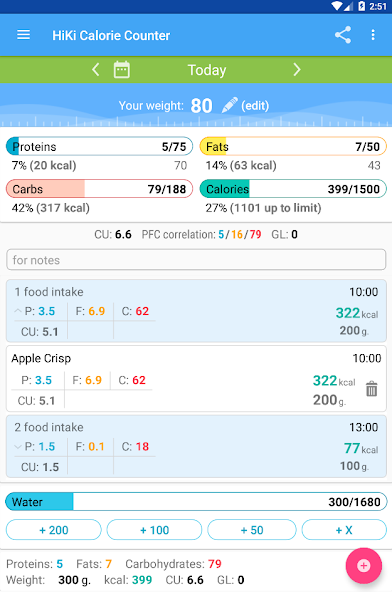The image size is (392, 592).
Task: Add 200 water with + 200 button
Action: [x=54, y=530]
